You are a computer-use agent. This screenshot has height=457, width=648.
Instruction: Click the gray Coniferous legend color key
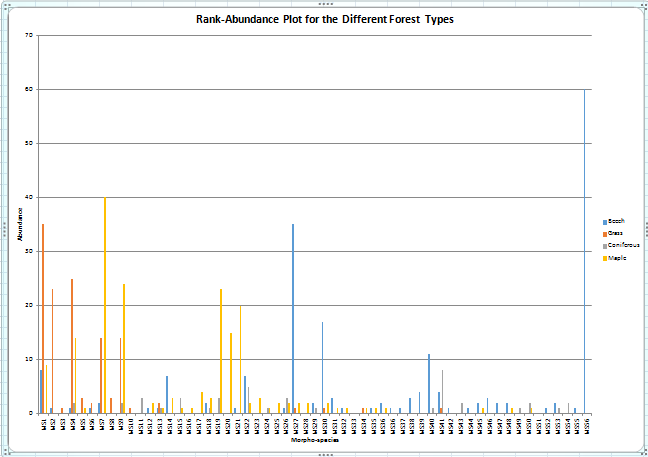(x=605, y=246)
